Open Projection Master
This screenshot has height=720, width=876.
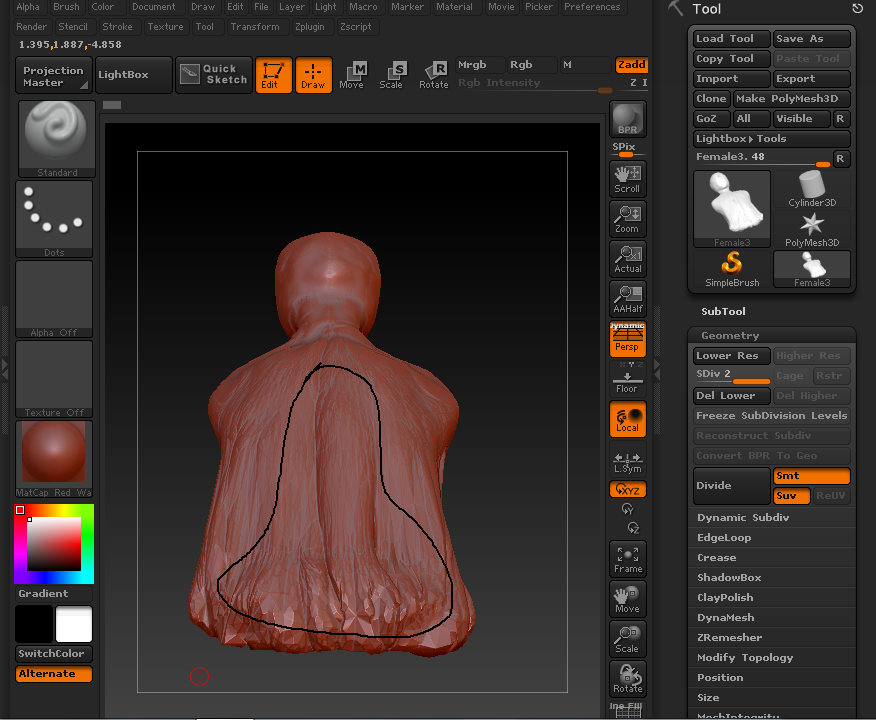53,75
